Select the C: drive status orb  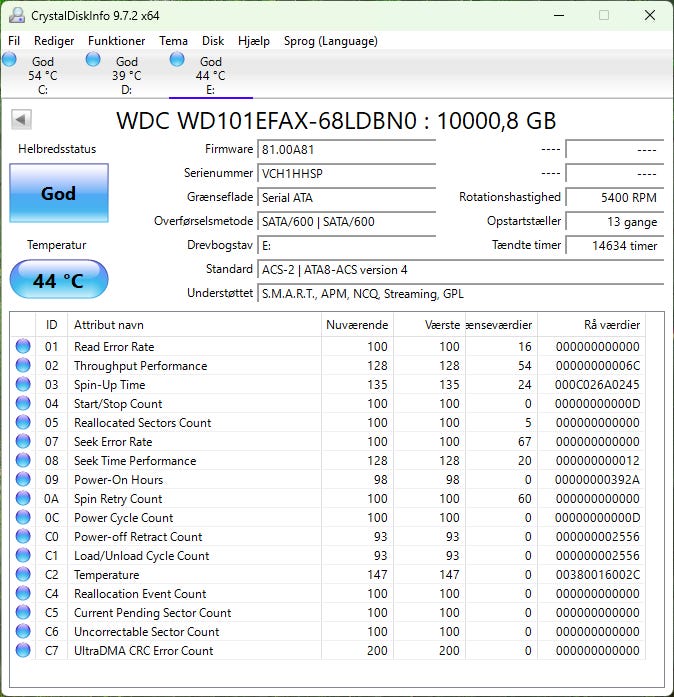pyautogui.click(x=10, y=60)
